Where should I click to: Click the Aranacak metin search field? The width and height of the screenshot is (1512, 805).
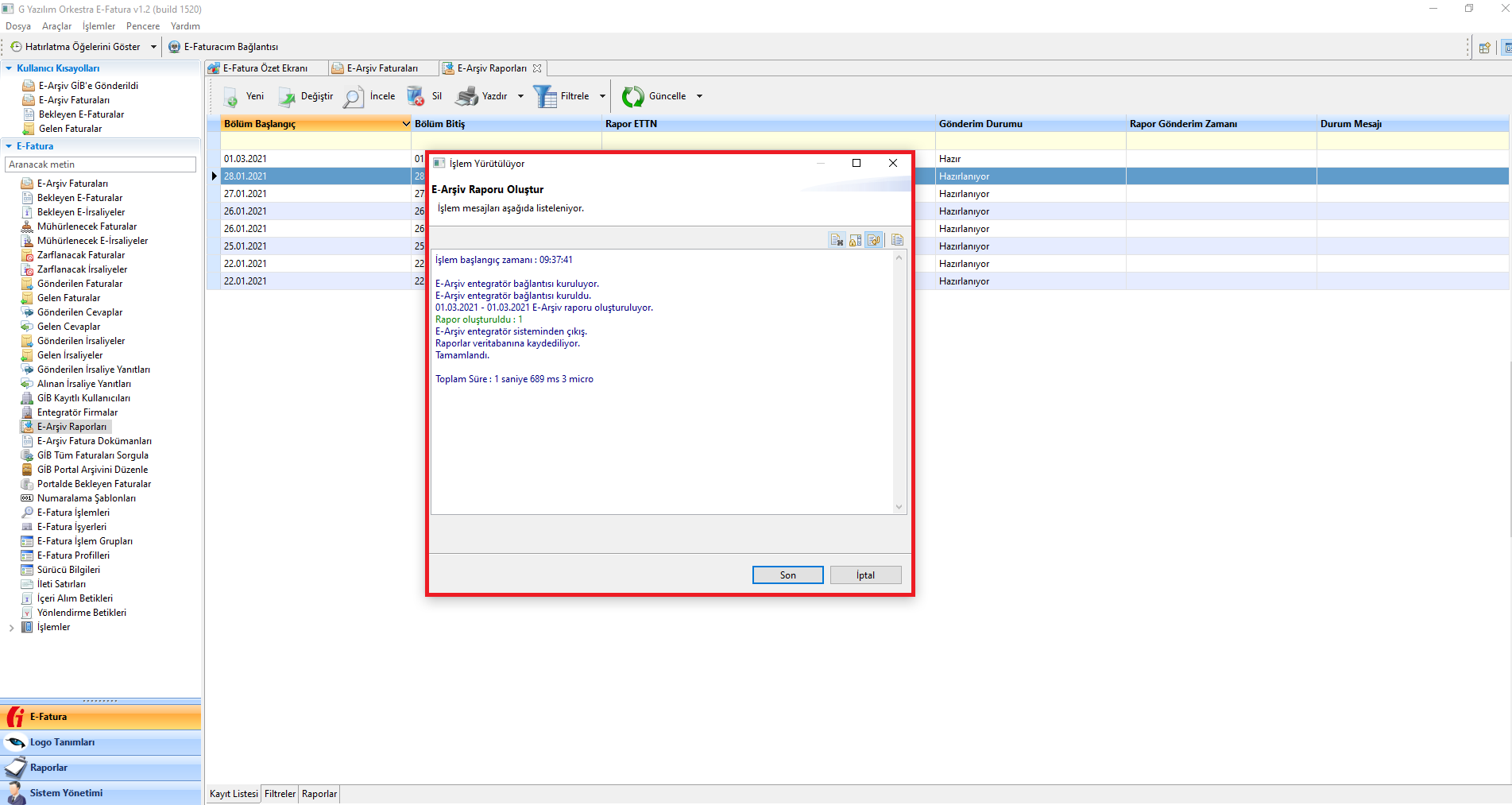100,164
